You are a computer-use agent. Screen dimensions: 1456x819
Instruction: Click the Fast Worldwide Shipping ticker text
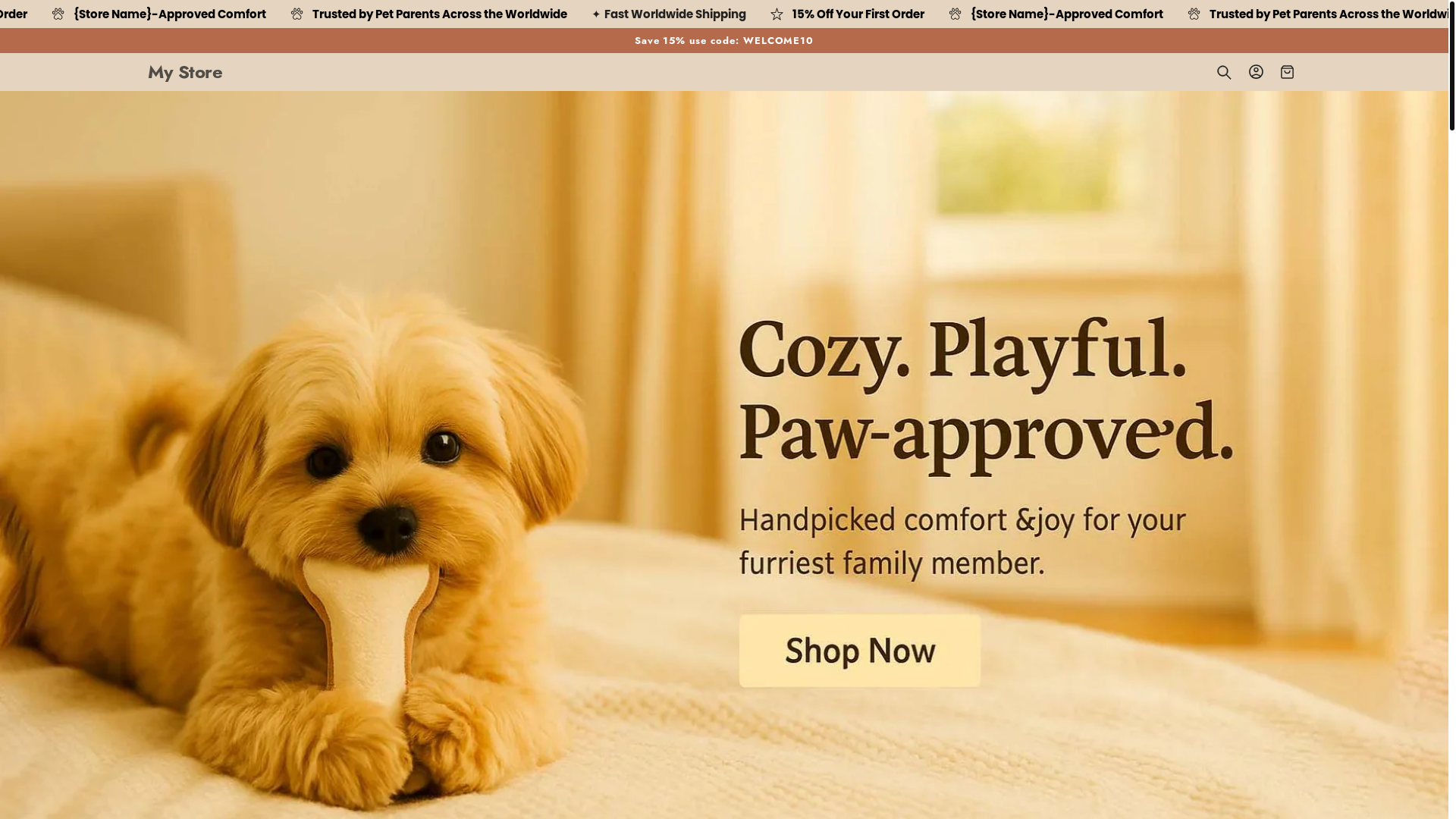click(x=675, y=14)
